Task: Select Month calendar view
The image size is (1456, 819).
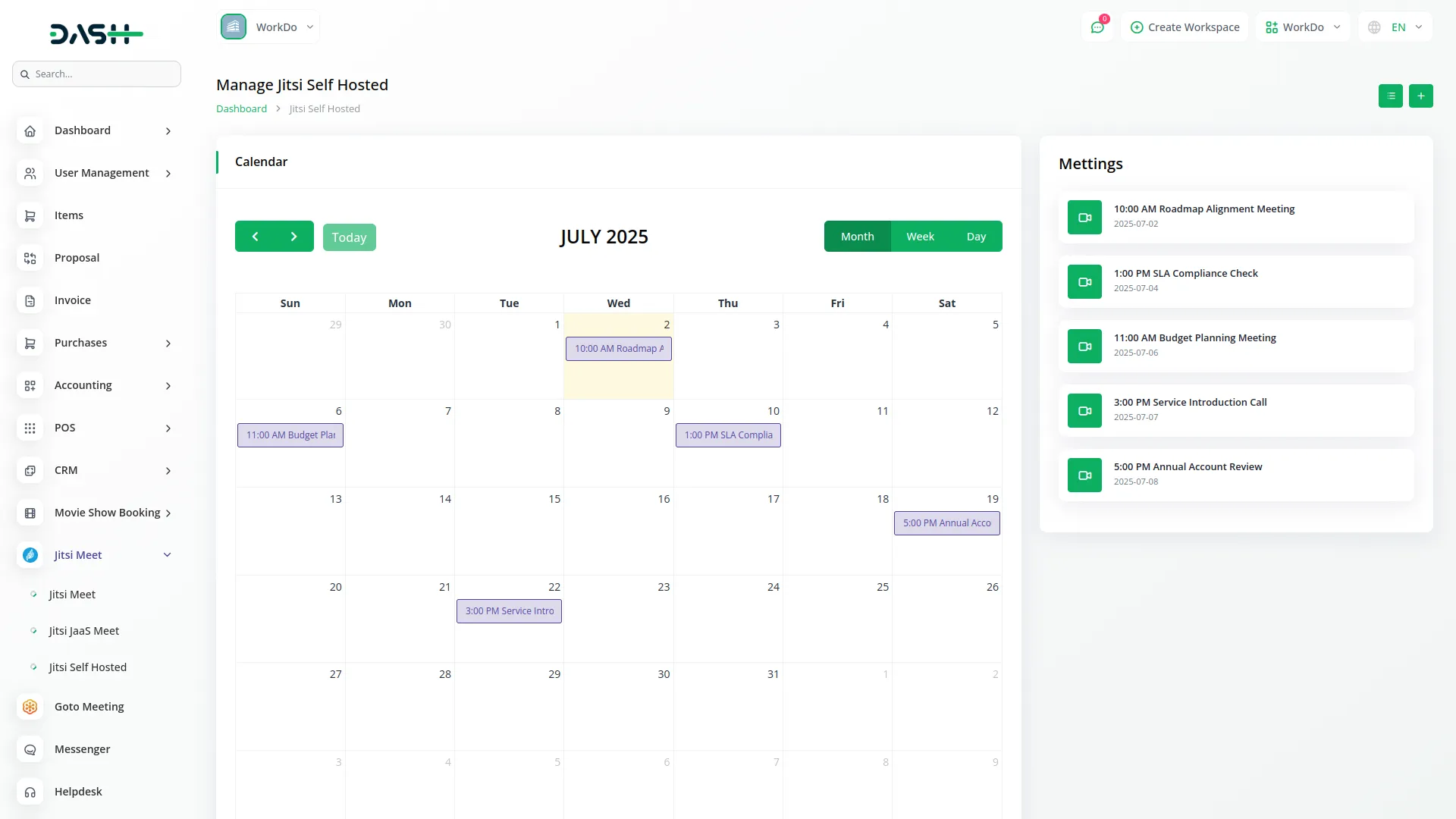Action: [857, 237]
